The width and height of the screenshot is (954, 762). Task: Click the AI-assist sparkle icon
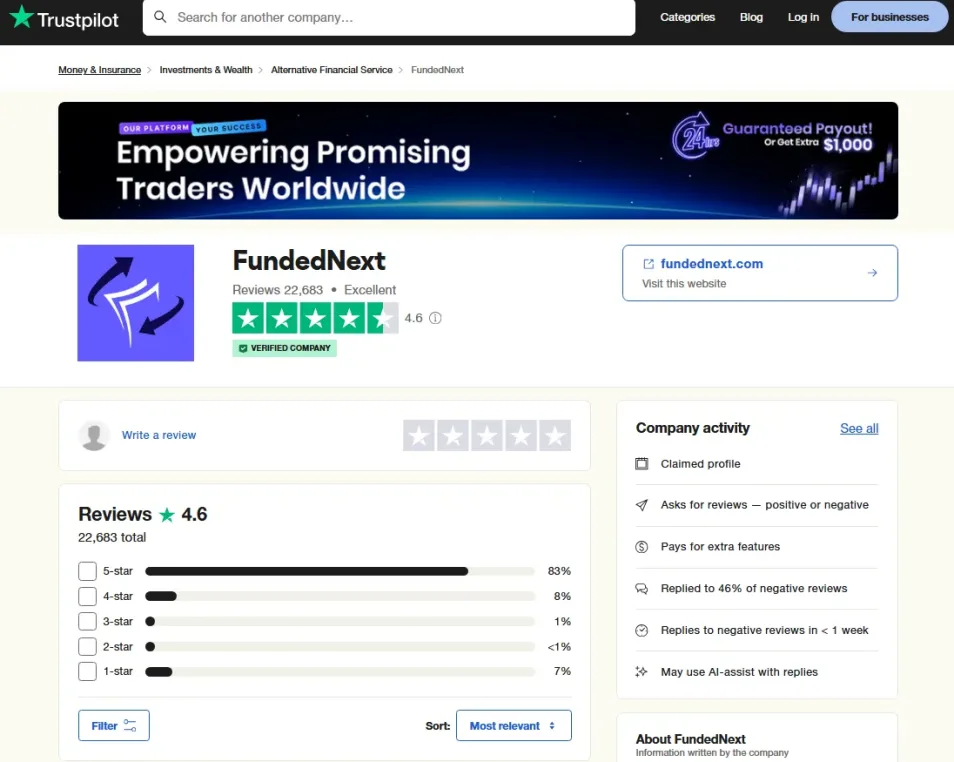[641, 672]
